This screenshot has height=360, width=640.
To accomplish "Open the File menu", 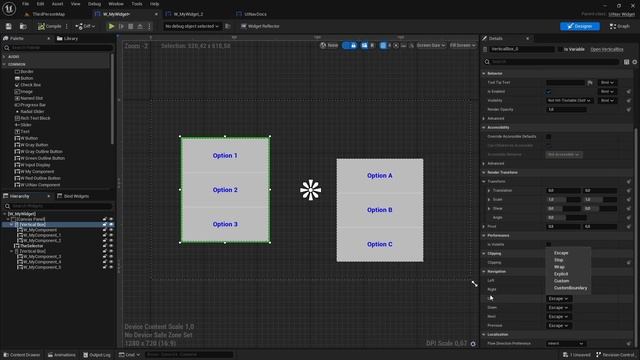I will coord(25,4).
